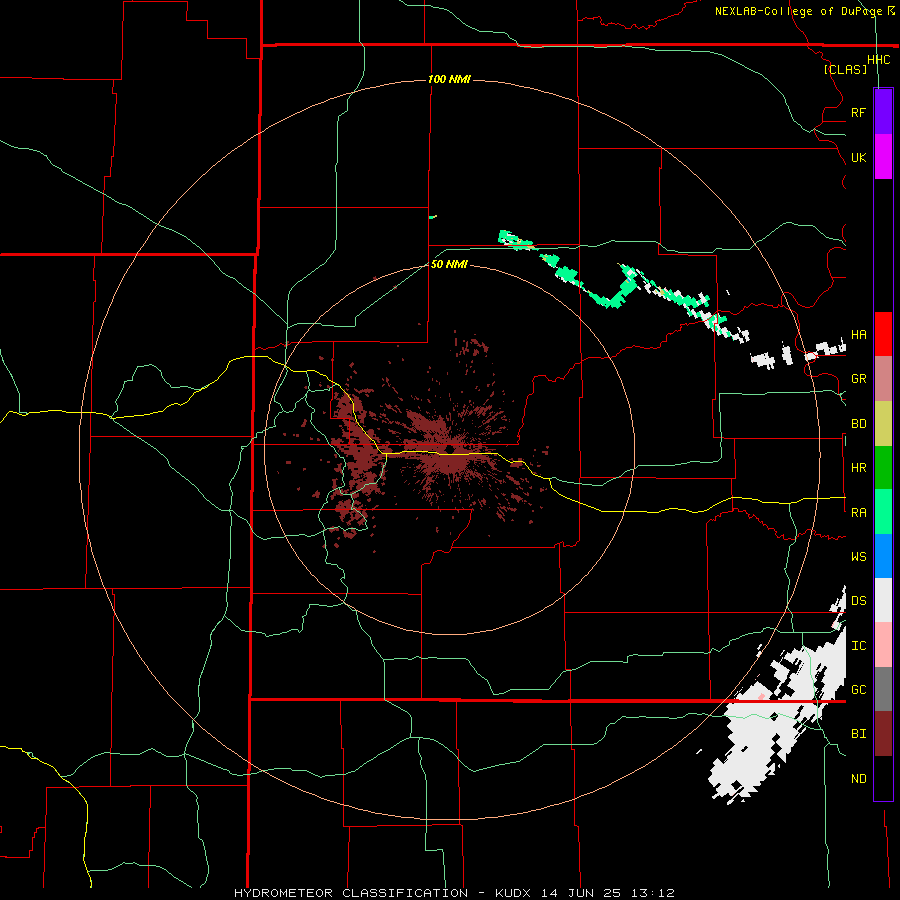The image size is (900, 900).
Task: Click the HR green legend swatch
Action: point(883,468)
